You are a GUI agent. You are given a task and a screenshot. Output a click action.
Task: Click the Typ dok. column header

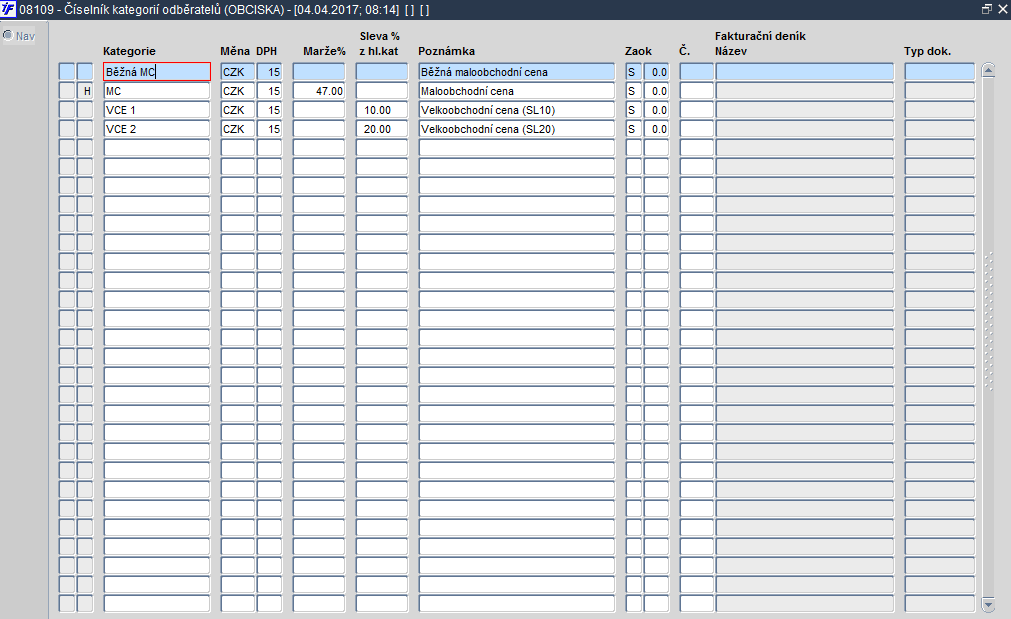(x=927, y=51)
